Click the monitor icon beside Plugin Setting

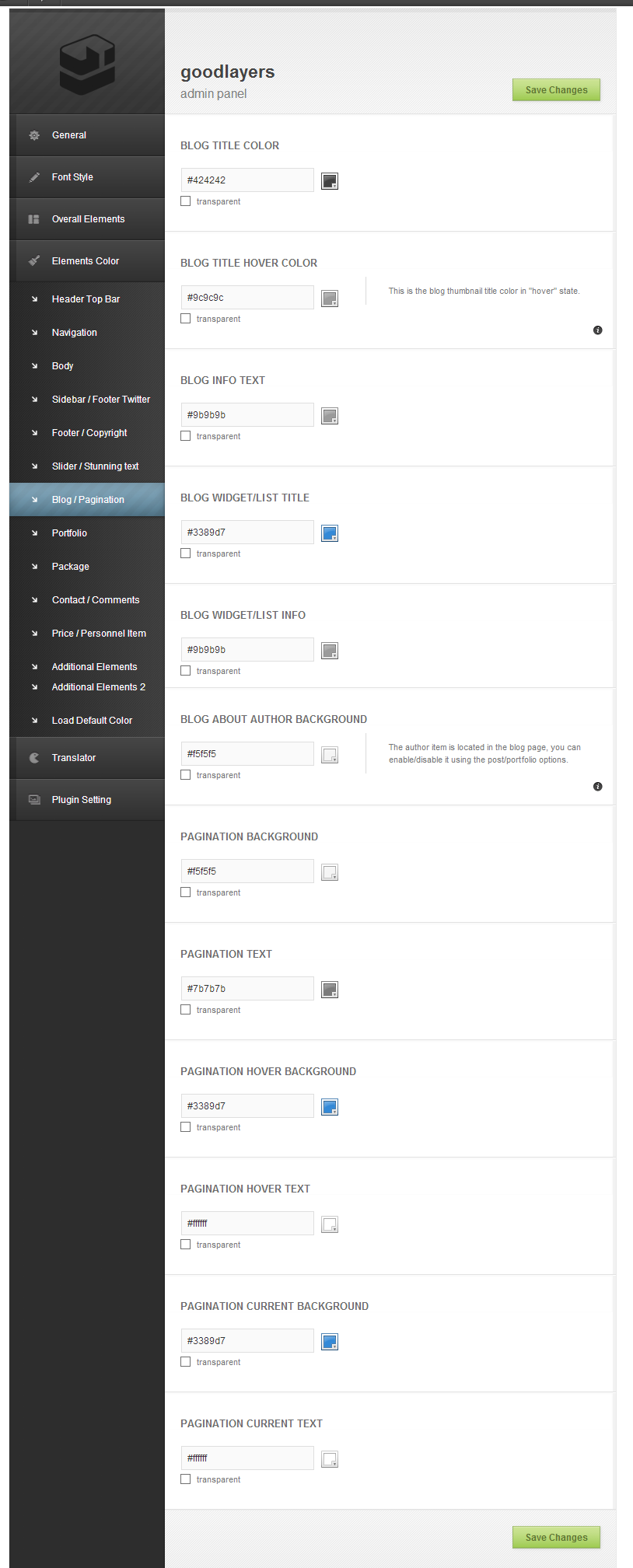[34, 800]
